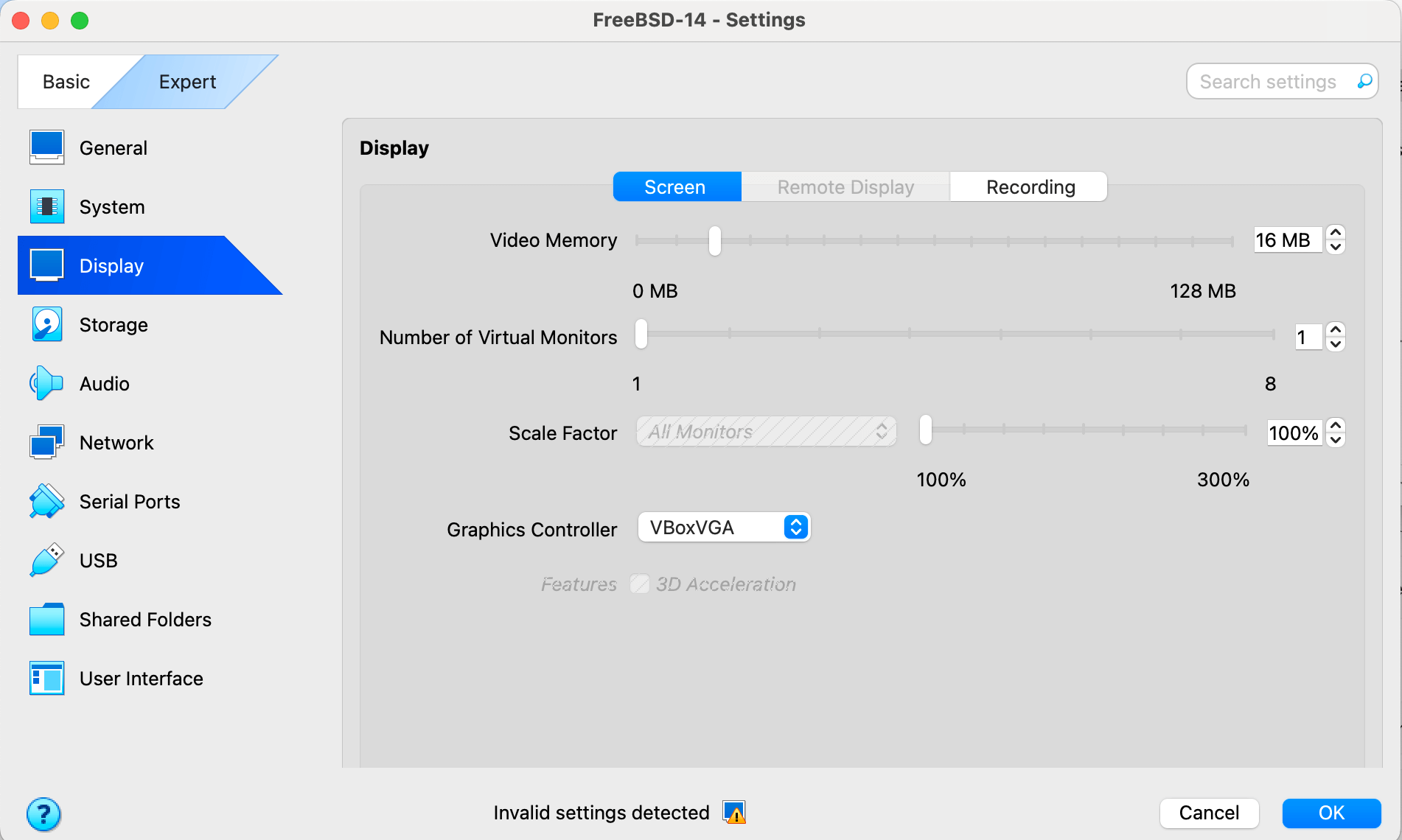The width and height of the screenshot is (1402, 840).
Task: Open User Interface settings icon
Action: 46,678
